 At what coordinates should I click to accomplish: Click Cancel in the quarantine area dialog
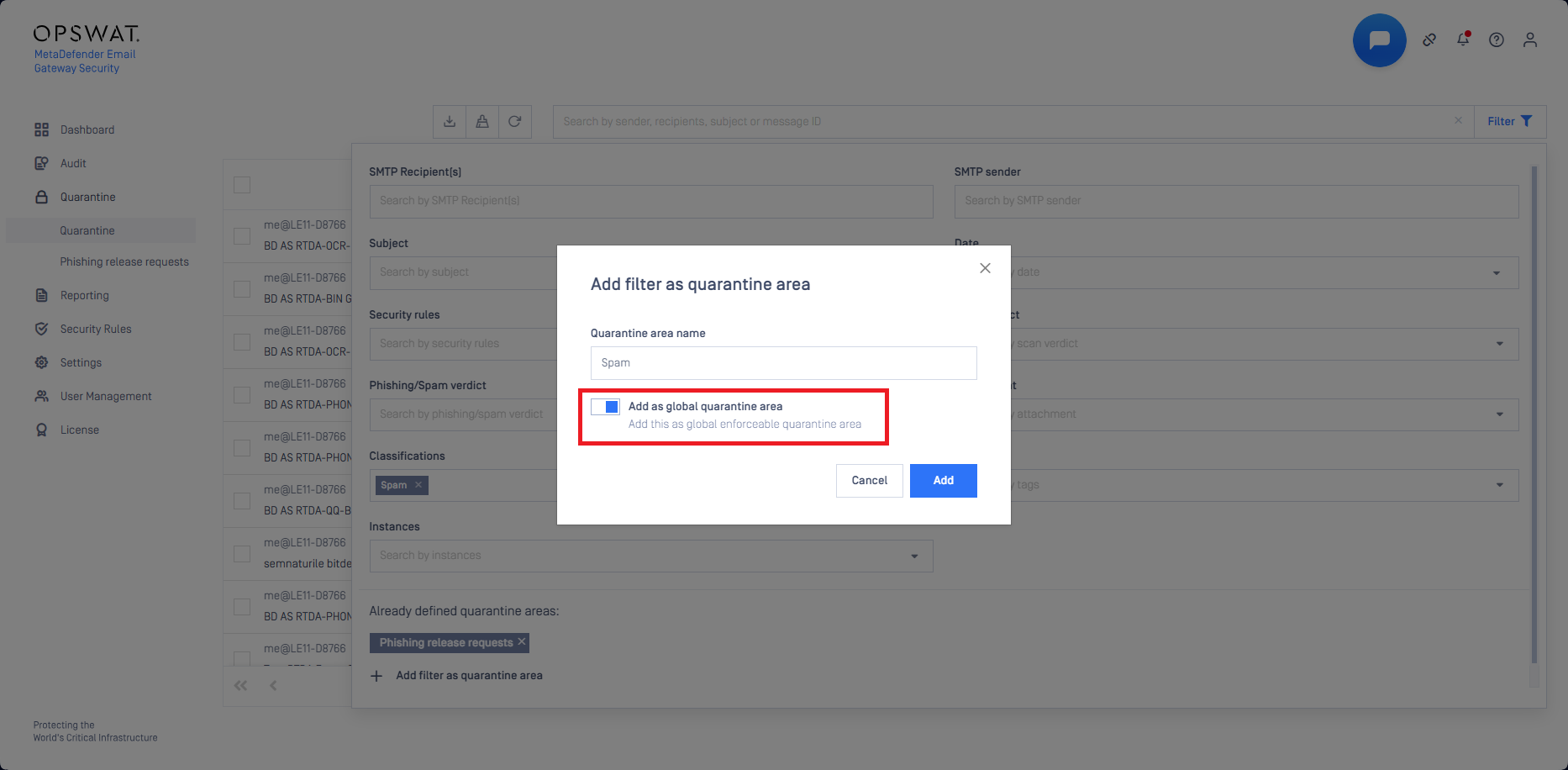pyautogui.click(x=869, y=481)
